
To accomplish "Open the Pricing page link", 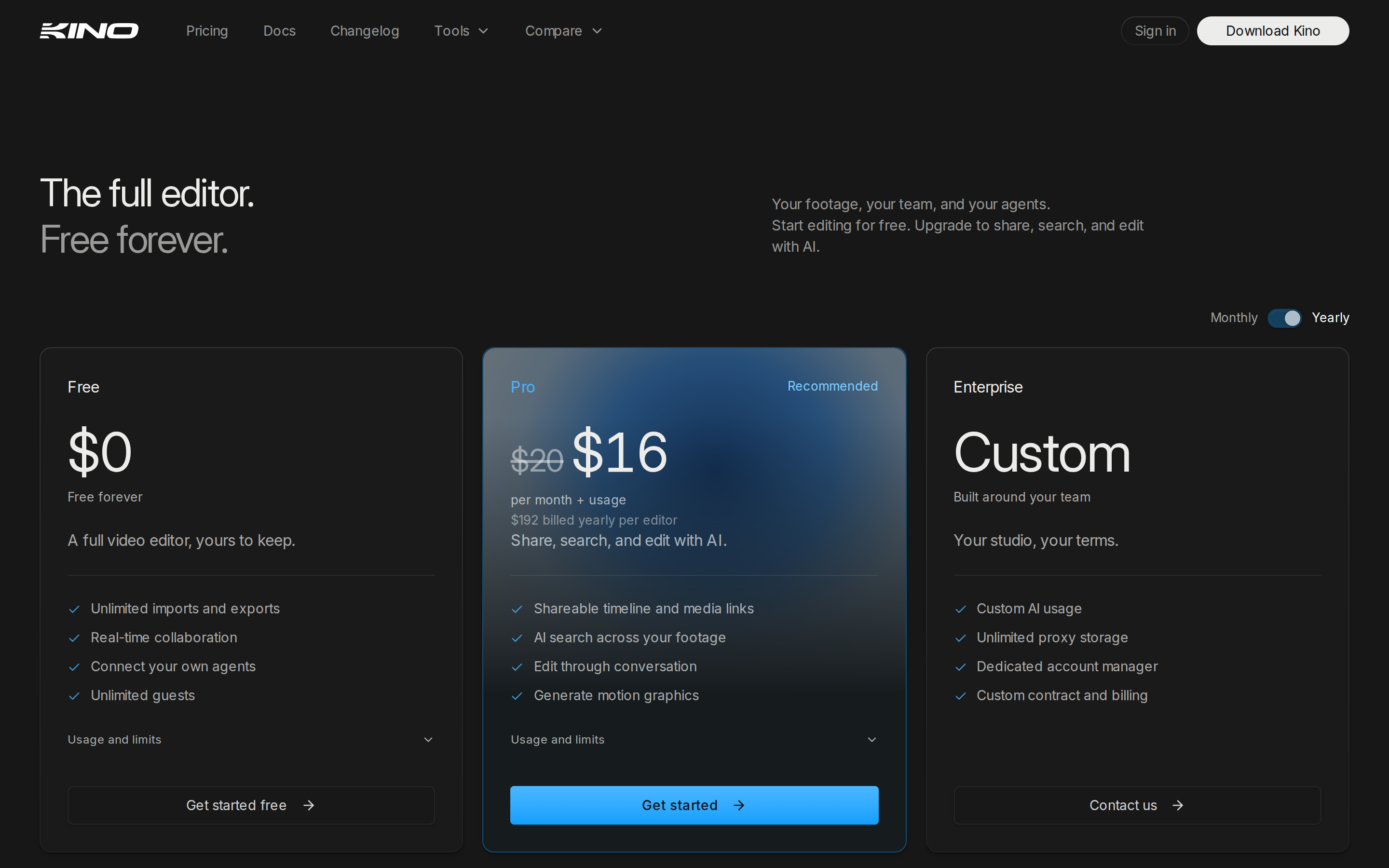I will pyautogui.click(x=206, y=31).
